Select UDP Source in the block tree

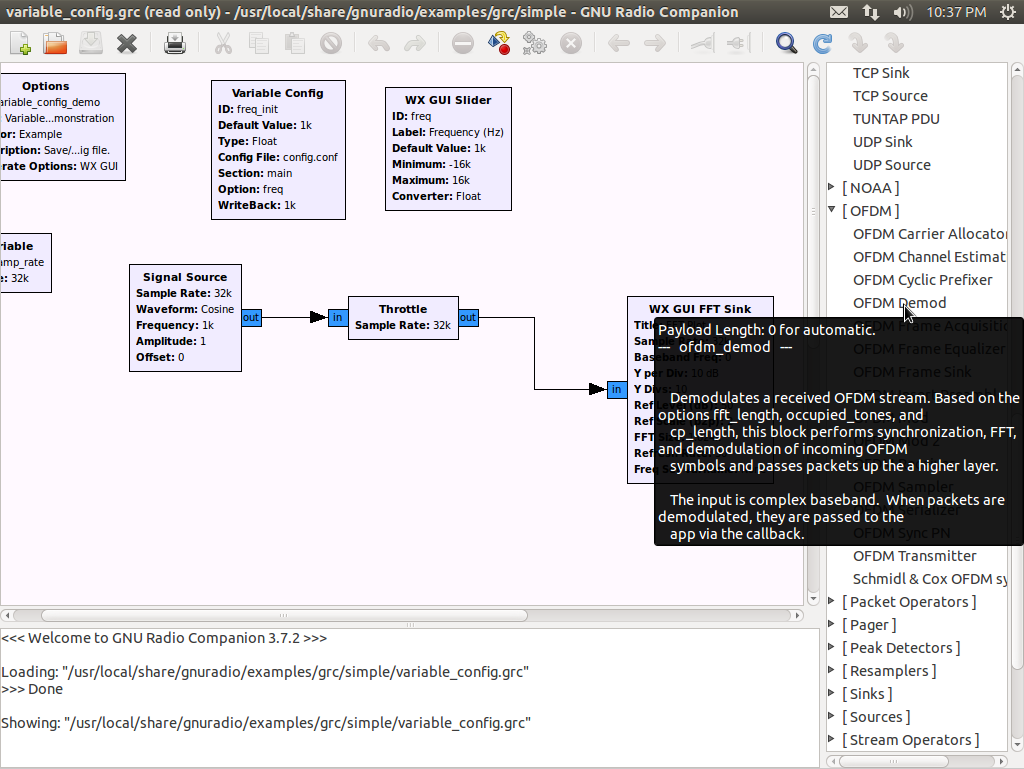coord(891,165)
